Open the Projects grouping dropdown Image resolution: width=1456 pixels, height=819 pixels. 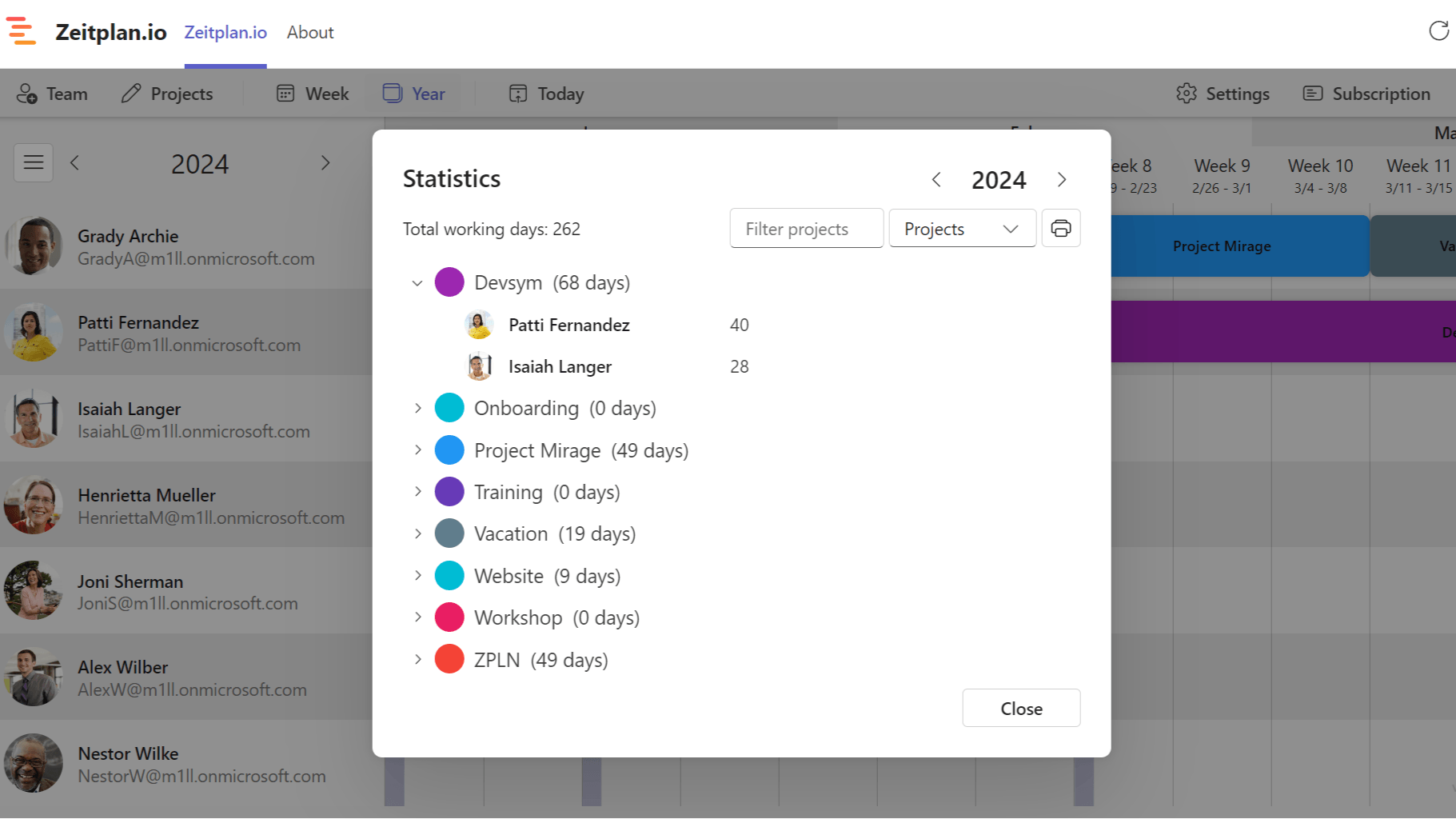[x=962, y=229]
